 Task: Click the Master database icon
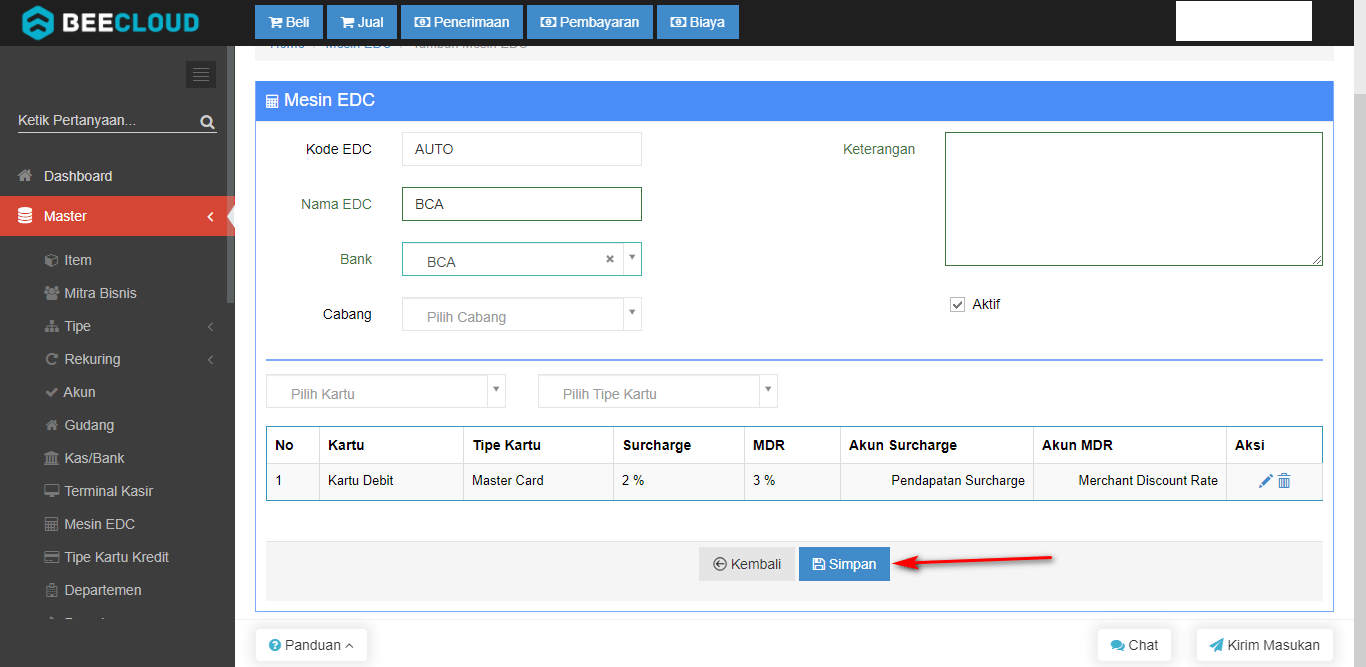pyautogui.click(x=25, y=216)
